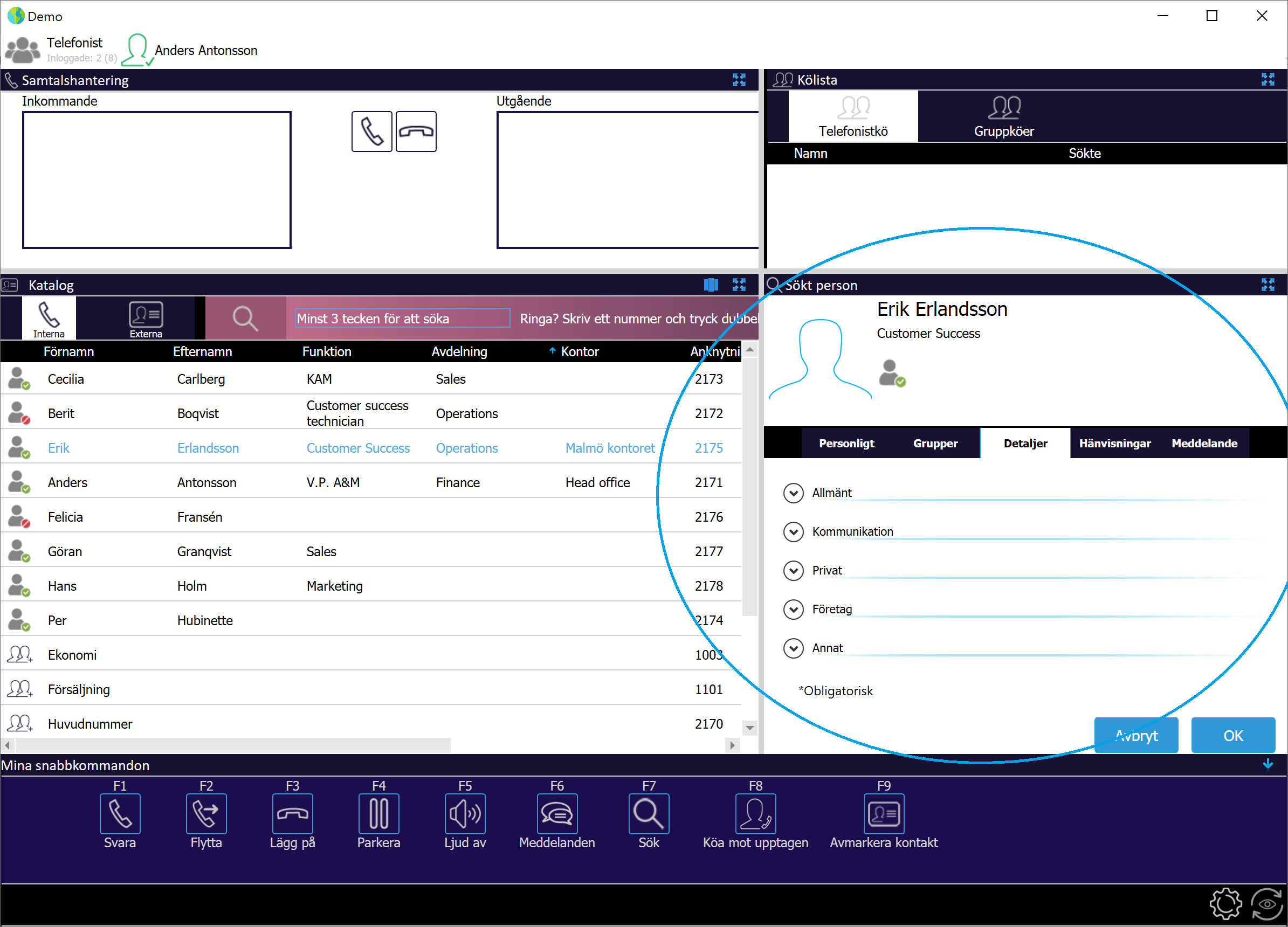Click the F2 Flytta transfer icon
Screen dimensions: 1288x927
point(206,813)
